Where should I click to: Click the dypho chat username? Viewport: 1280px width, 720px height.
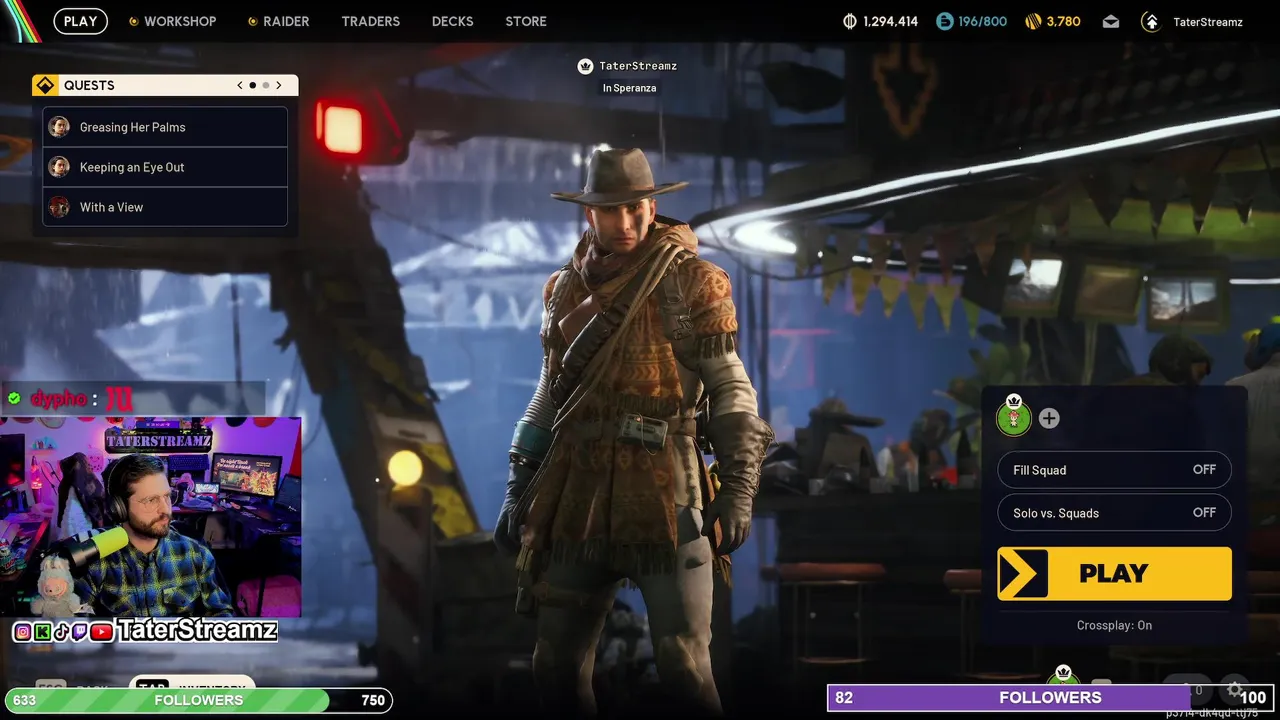(58, 399)
